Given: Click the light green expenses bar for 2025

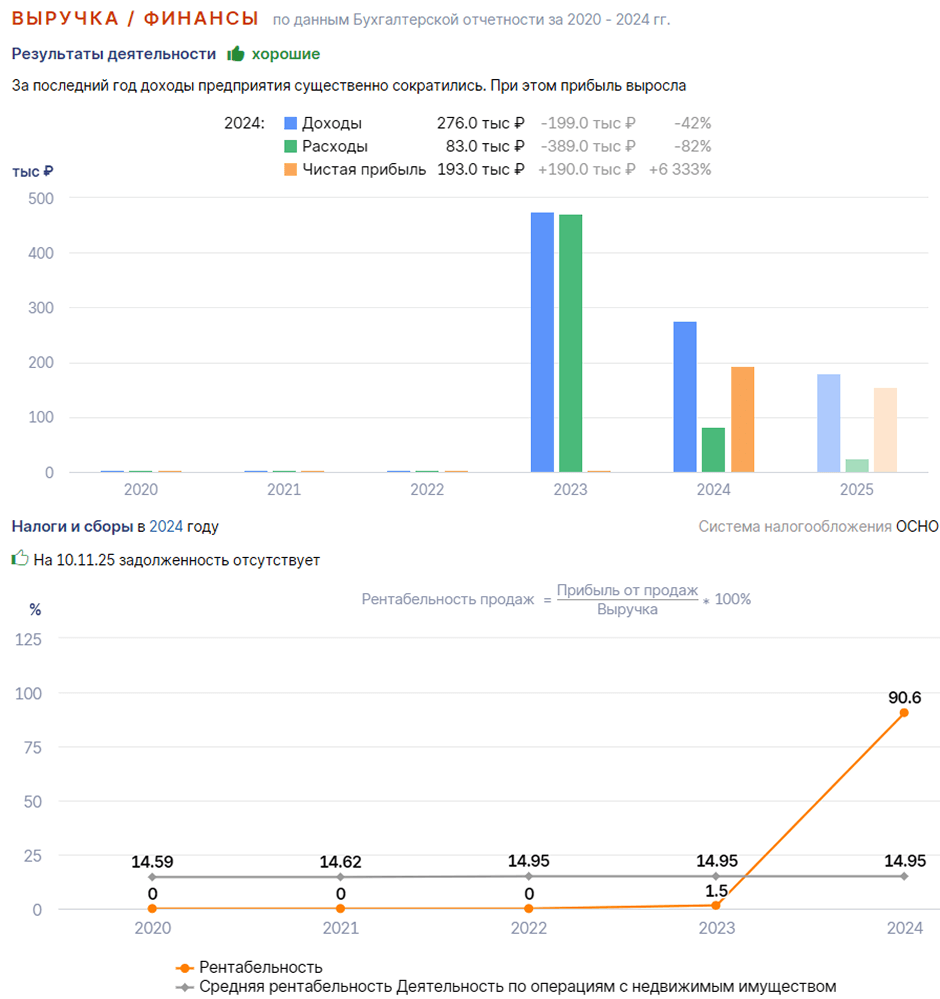Looking at the screenshot, I should coord(857,466).
